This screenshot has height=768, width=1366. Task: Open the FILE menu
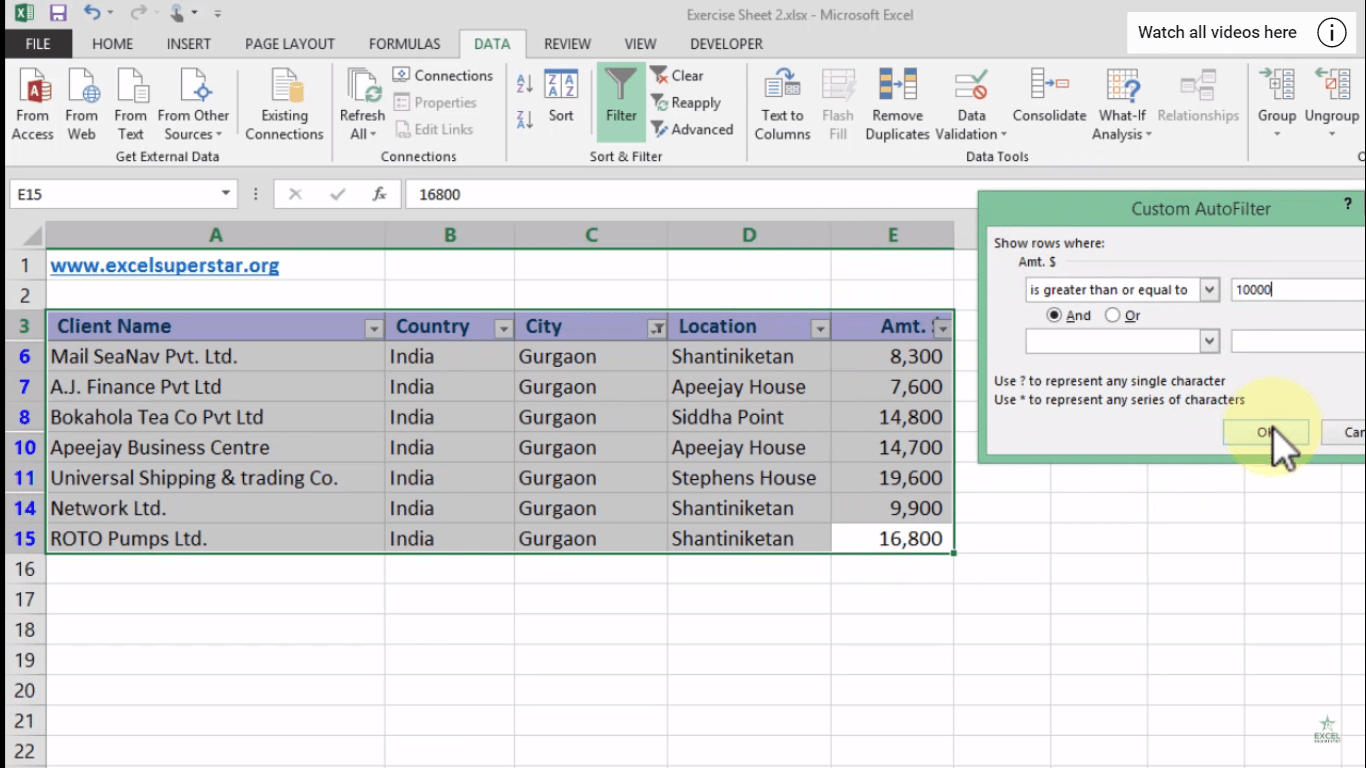37,44
